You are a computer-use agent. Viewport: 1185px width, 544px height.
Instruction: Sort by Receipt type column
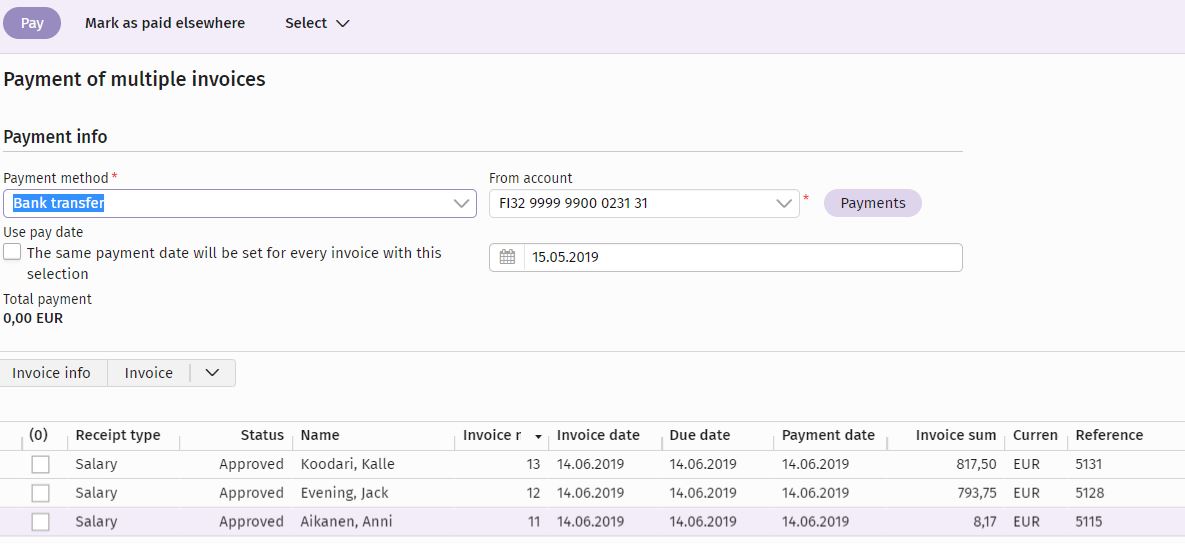pos(118,435)
